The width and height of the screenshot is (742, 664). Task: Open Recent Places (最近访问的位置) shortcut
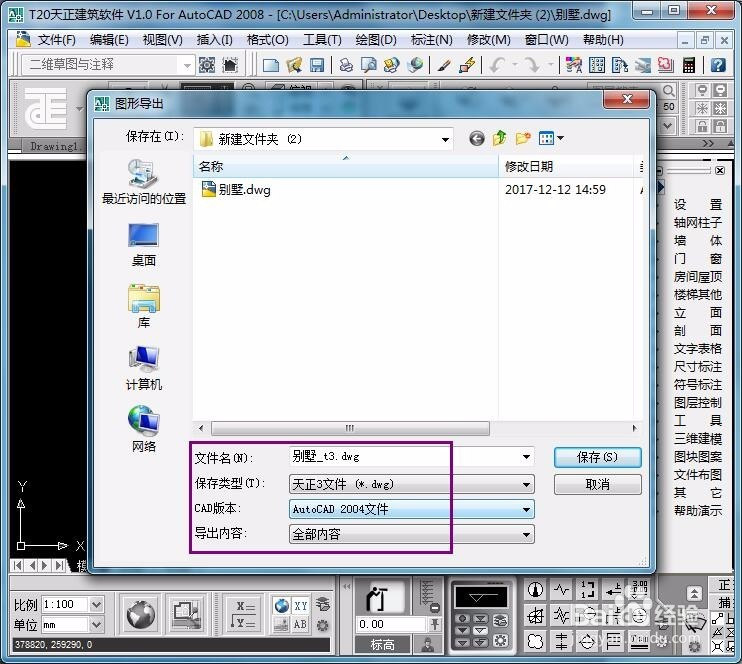tap(144, 182)
